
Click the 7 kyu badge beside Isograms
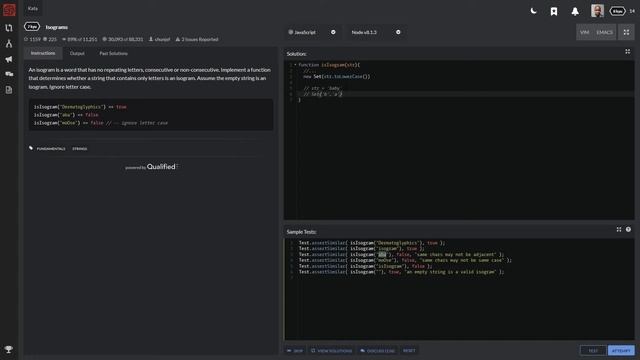click(32, 27)
